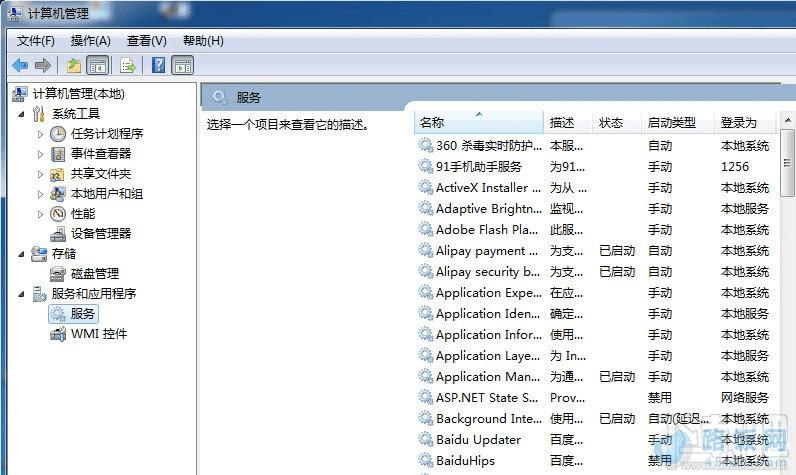The height and width of the screenshot is (475, 796).
Task: Click the Up one level folder icon
Action: (x=74, y=65)
